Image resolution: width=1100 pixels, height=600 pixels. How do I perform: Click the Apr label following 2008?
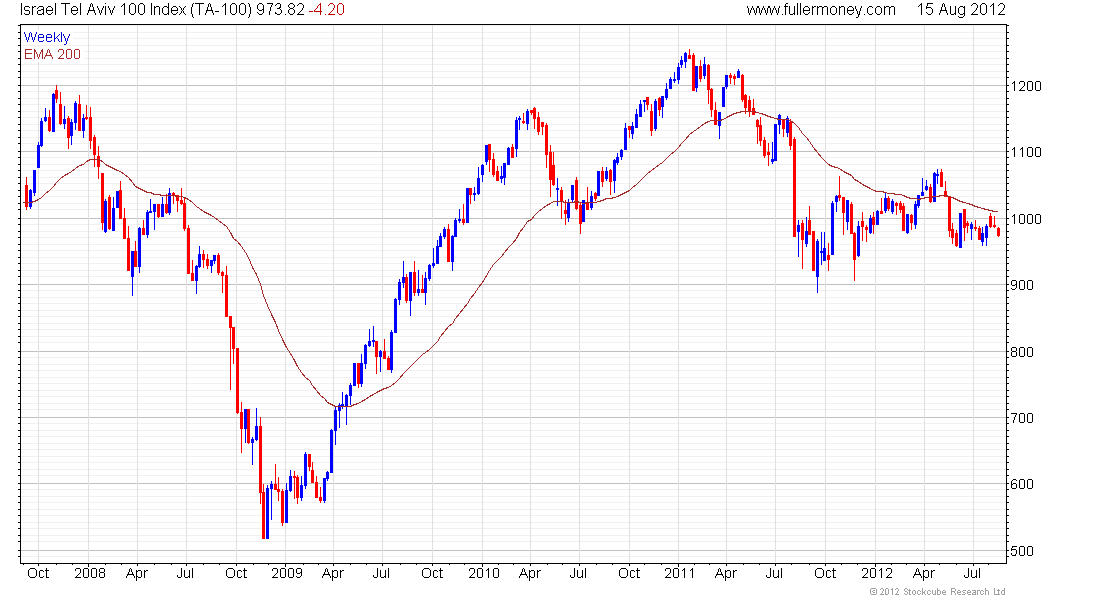coord(137,574)
